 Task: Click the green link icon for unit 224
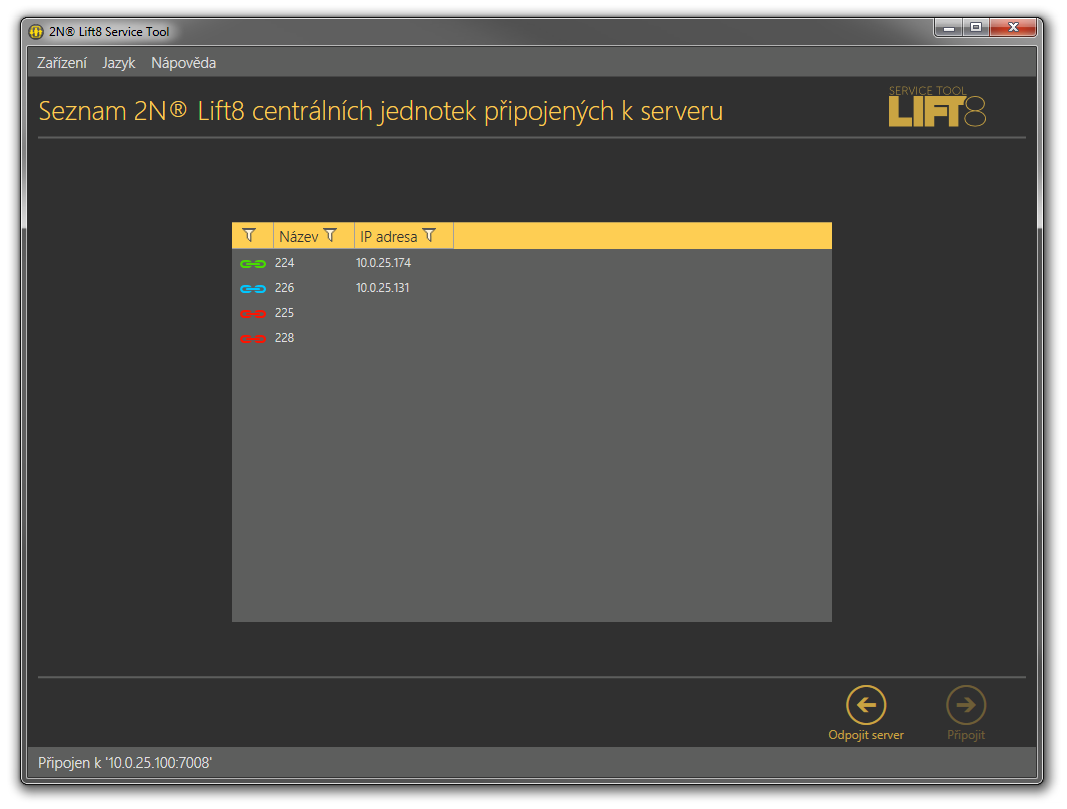pos(252,264)
